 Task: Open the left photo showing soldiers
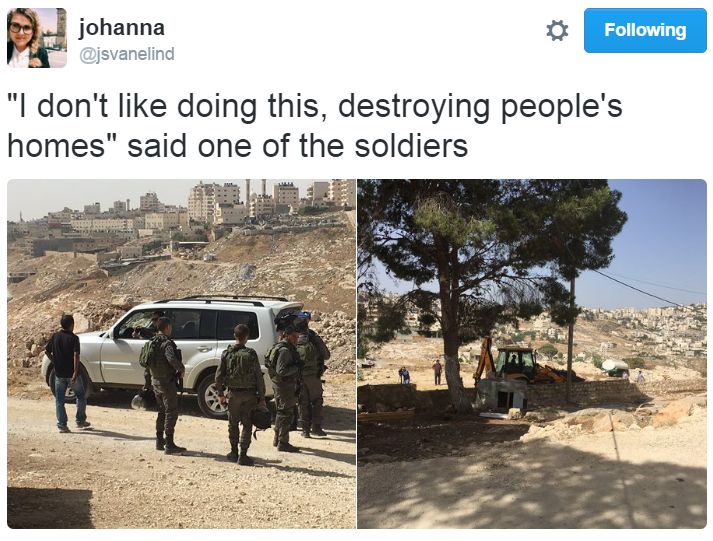(181, 354)
